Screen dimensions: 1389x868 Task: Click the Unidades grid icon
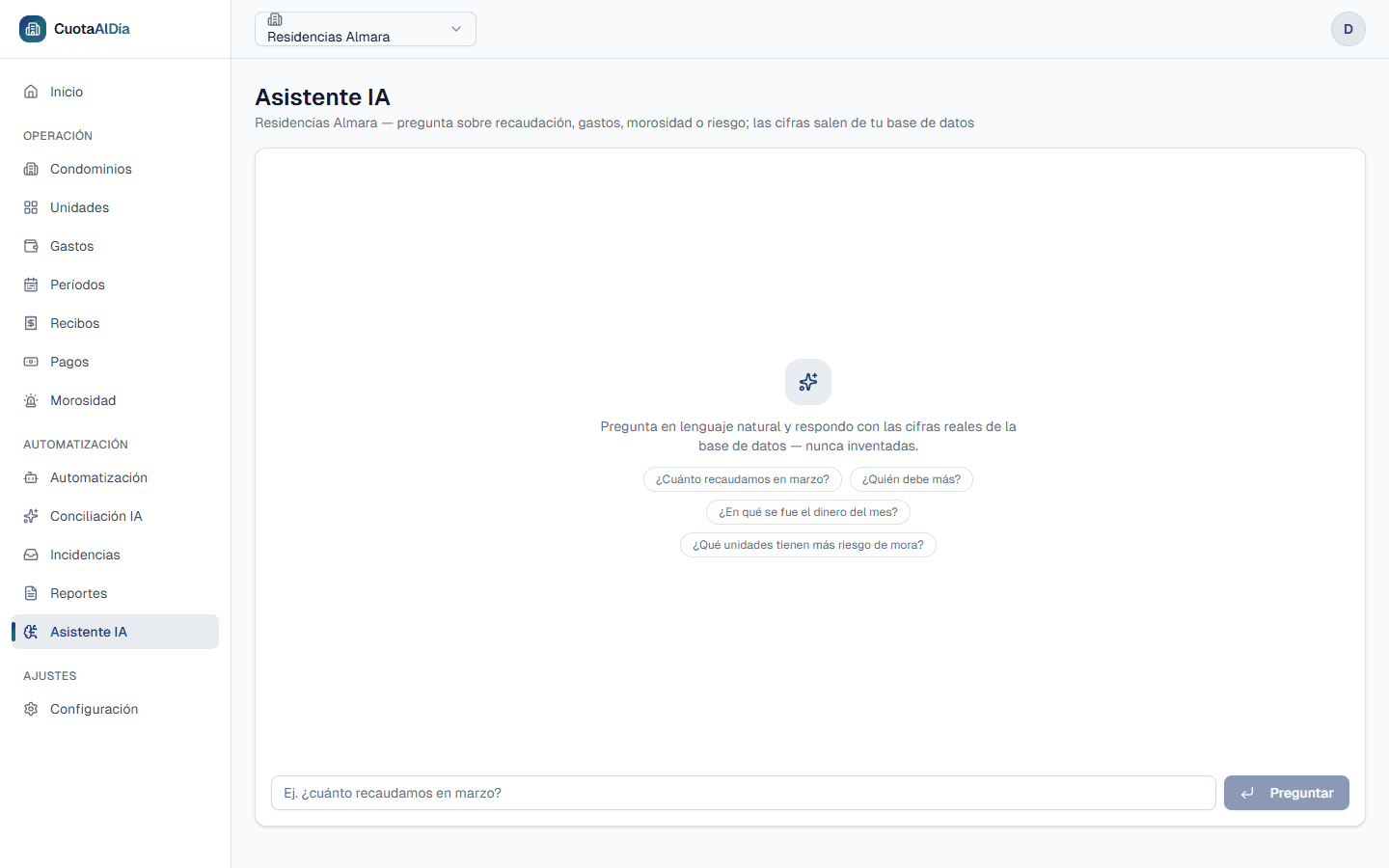pos(31,207)
